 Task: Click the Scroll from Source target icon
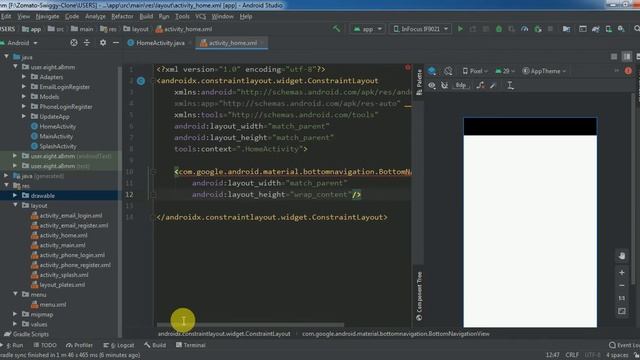pos(74,42)
